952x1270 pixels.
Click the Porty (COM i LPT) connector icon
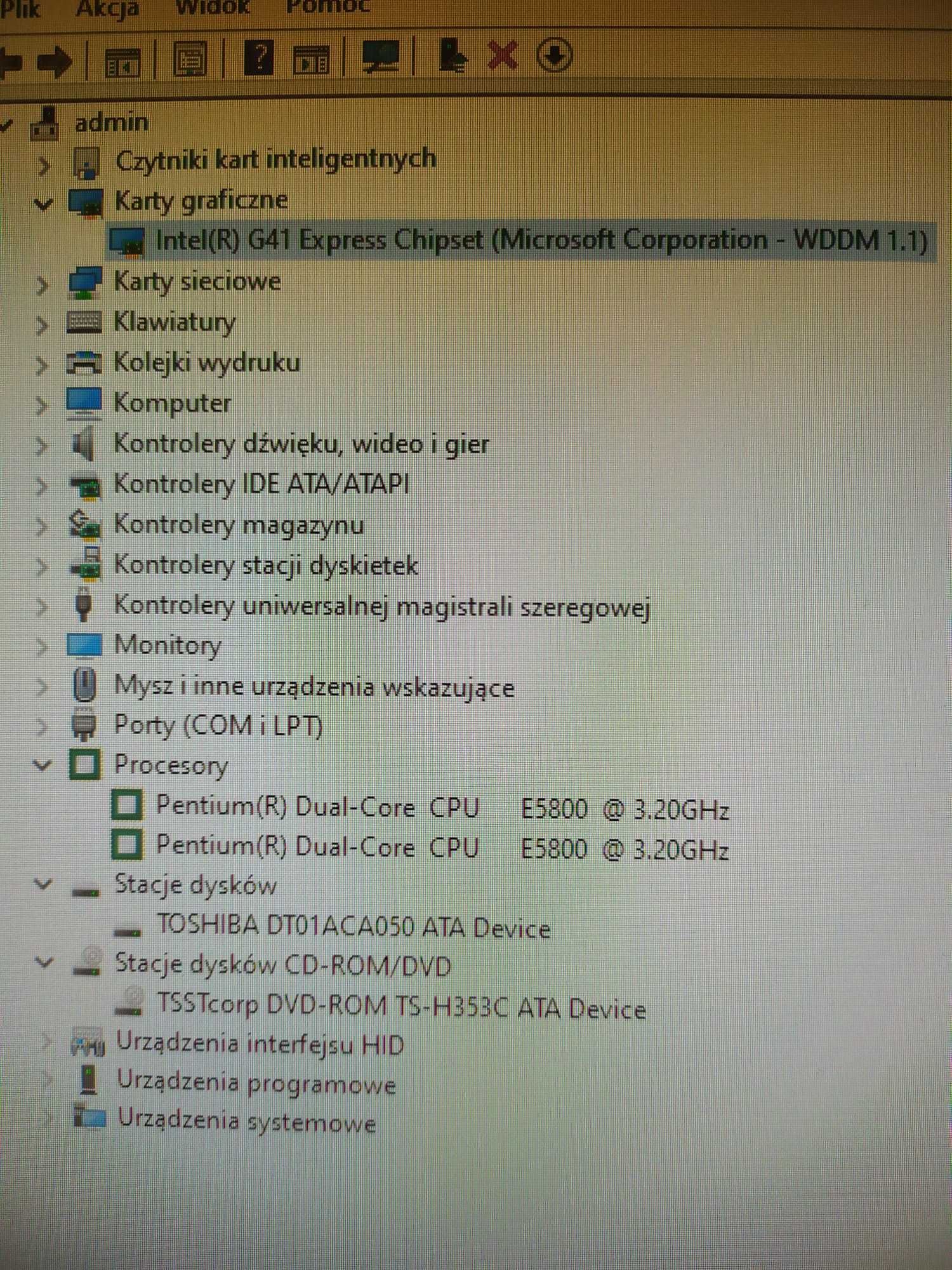click(x=84, y=725)
